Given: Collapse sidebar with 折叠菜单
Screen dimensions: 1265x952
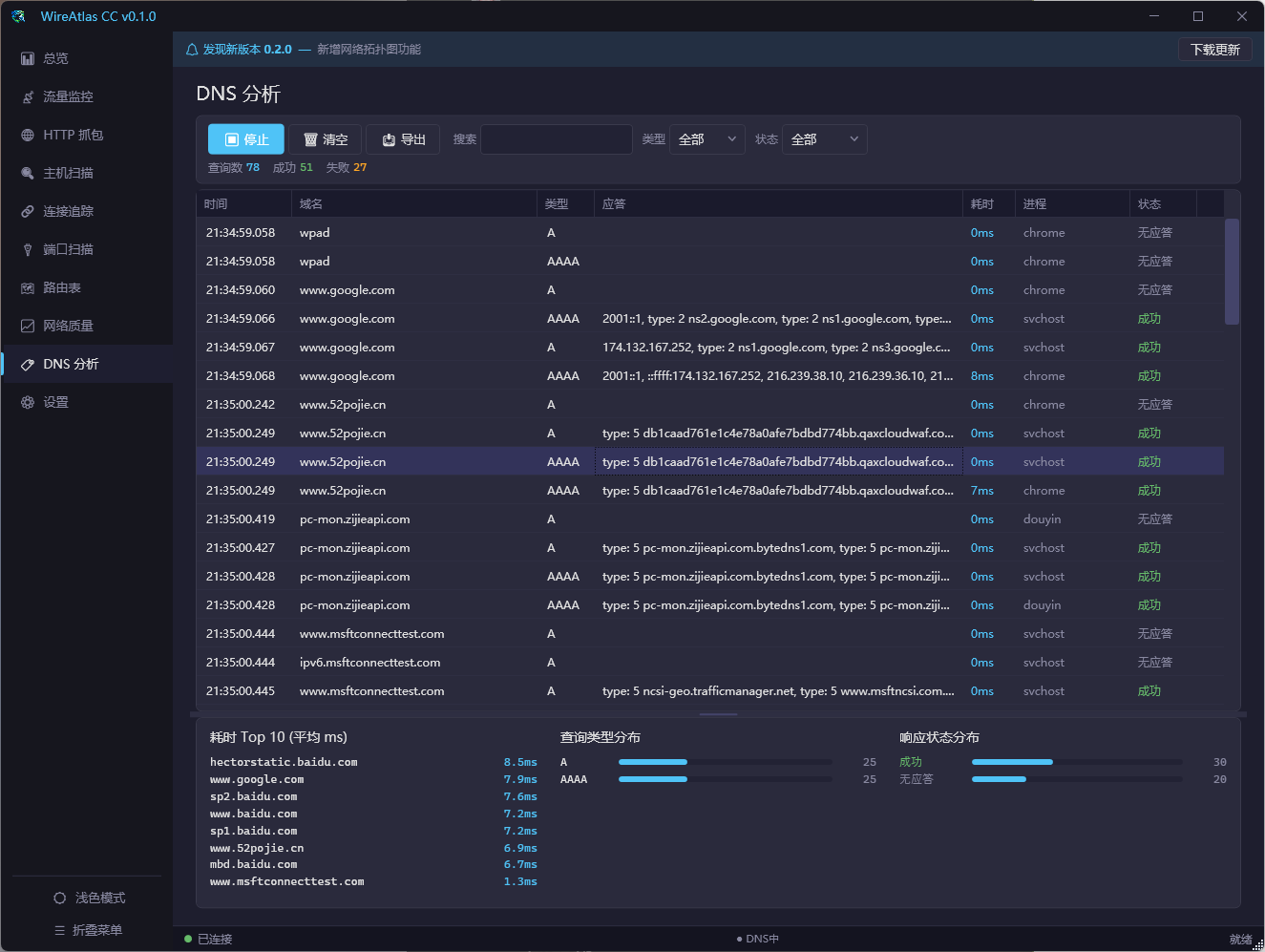Looking at the screenshot, I should pyautogui.click(x=88, y=930).
